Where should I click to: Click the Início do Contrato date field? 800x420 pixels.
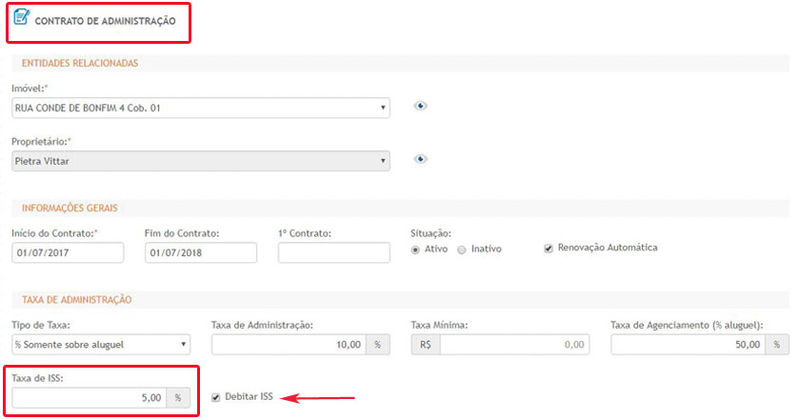tap(67, 252)
